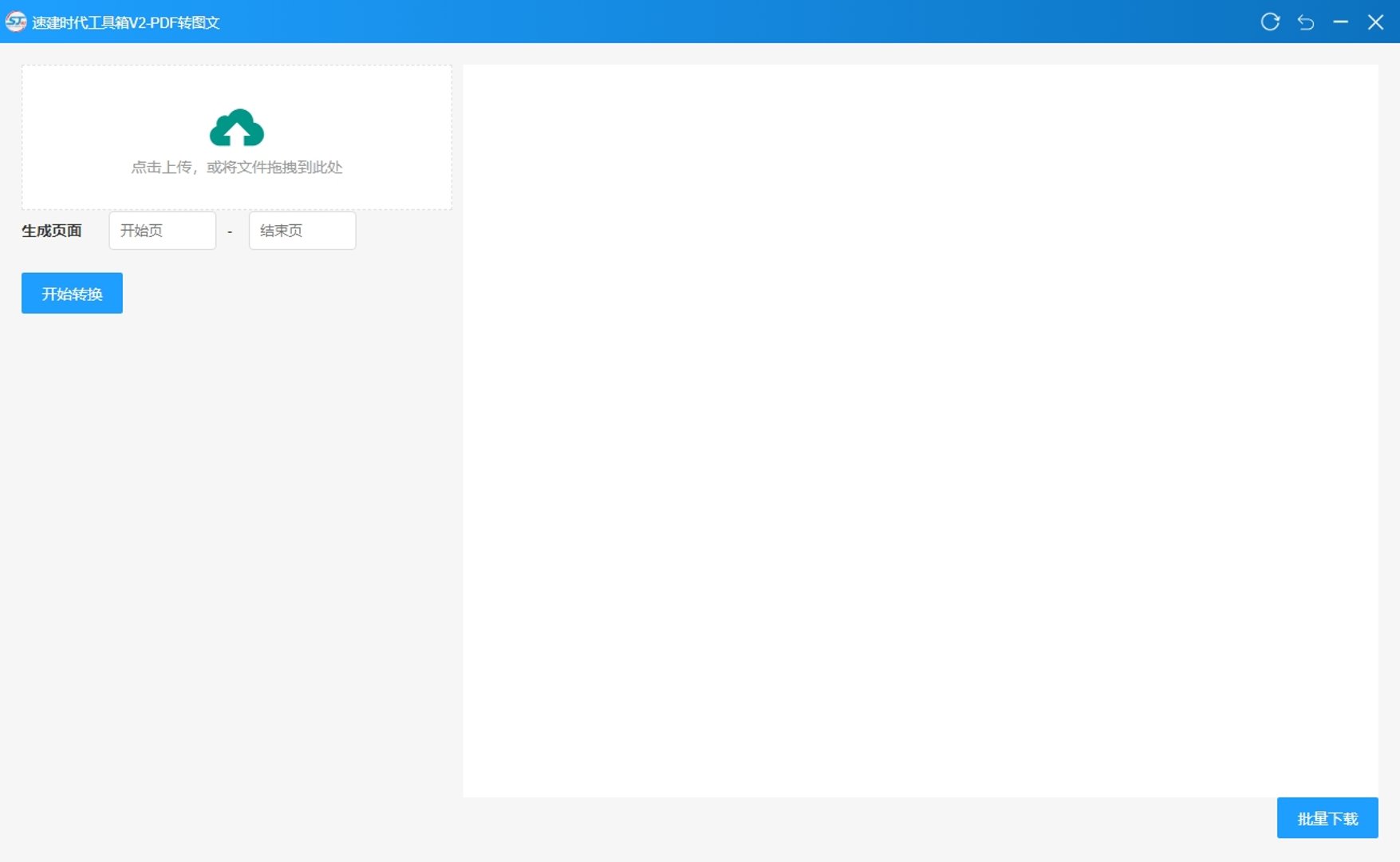1400x862 pixels.
Task: Focus the 开始页 input field
Action: (162, 231)
